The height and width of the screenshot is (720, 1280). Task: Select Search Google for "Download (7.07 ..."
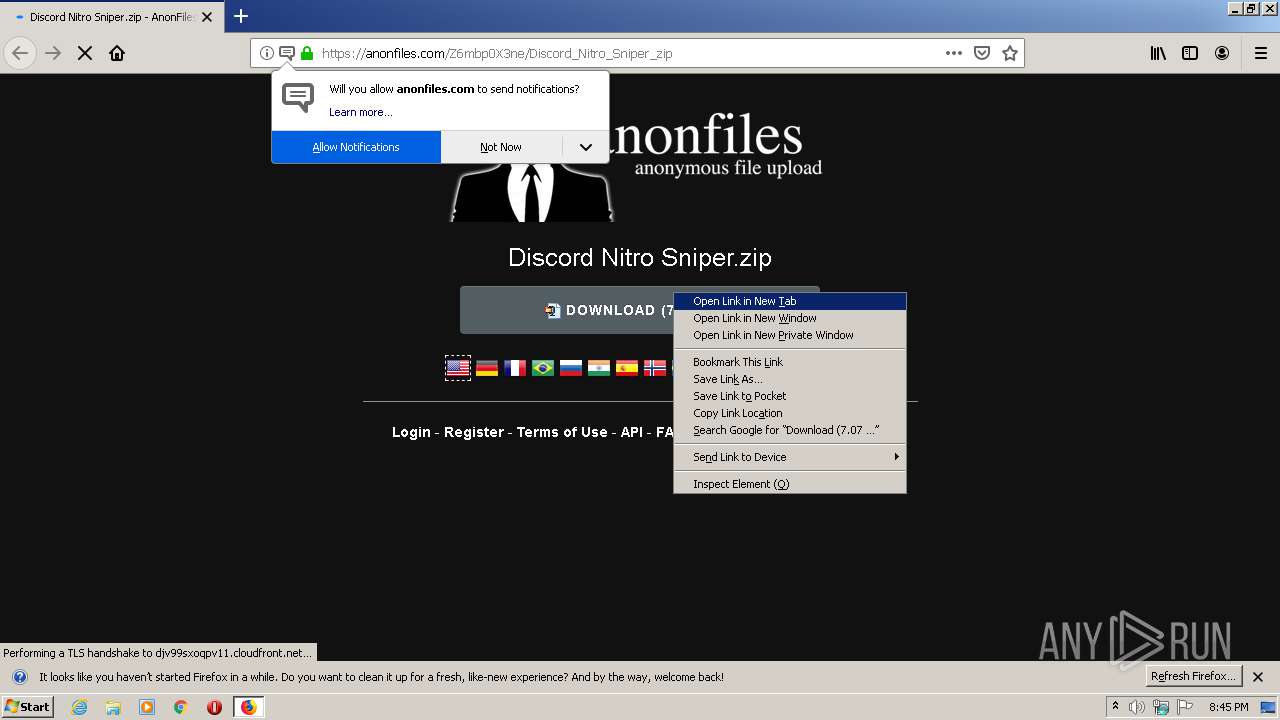click(x=790, y=430)
